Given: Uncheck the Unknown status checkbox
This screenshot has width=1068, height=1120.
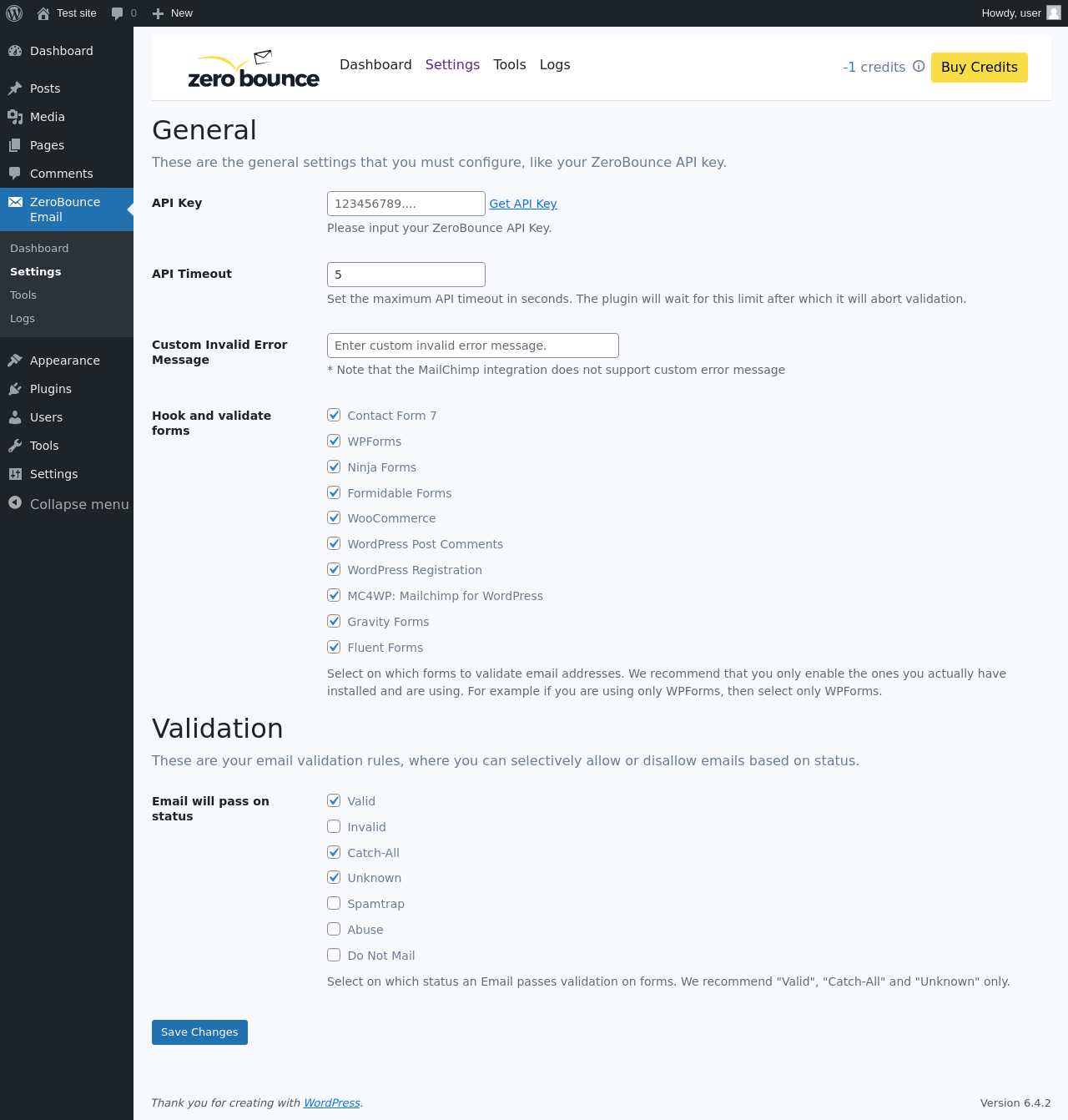Looking at the screenshot, I should pyautogui.click(x=334, y=877).
